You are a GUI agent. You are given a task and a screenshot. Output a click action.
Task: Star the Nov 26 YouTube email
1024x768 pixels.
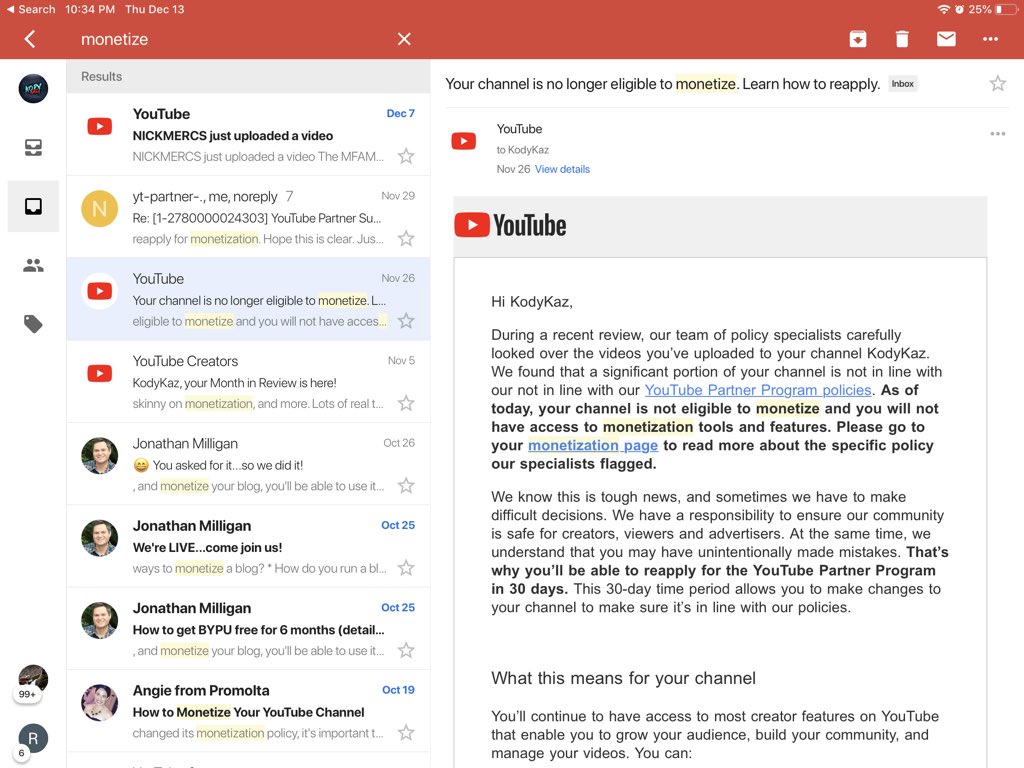406,321
